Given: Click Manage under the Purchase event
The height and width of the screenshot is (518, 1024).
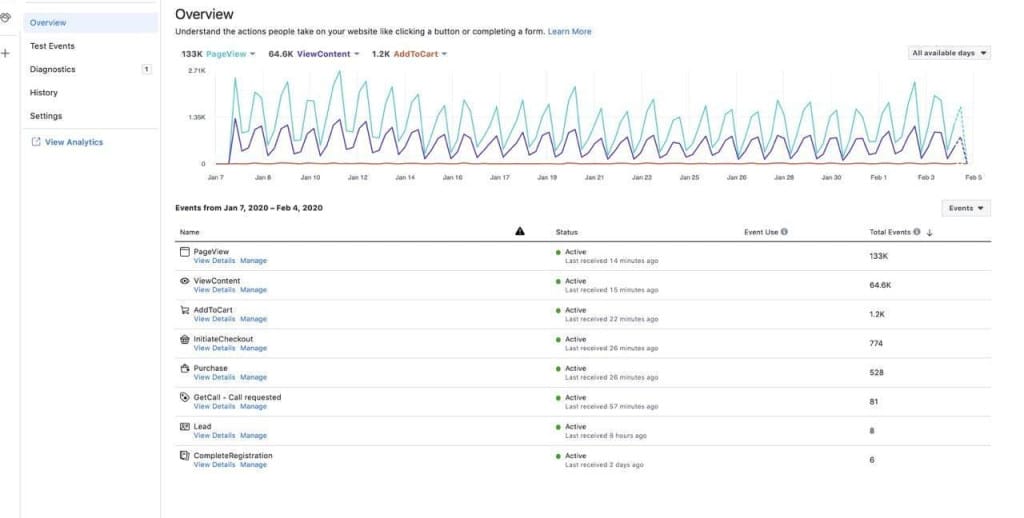Looking at the screenshot, I should [x=253, y=377].
